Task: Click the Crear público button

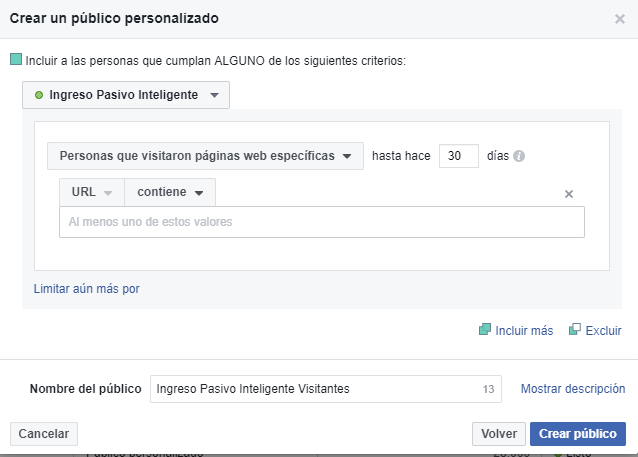Action: 578,434
